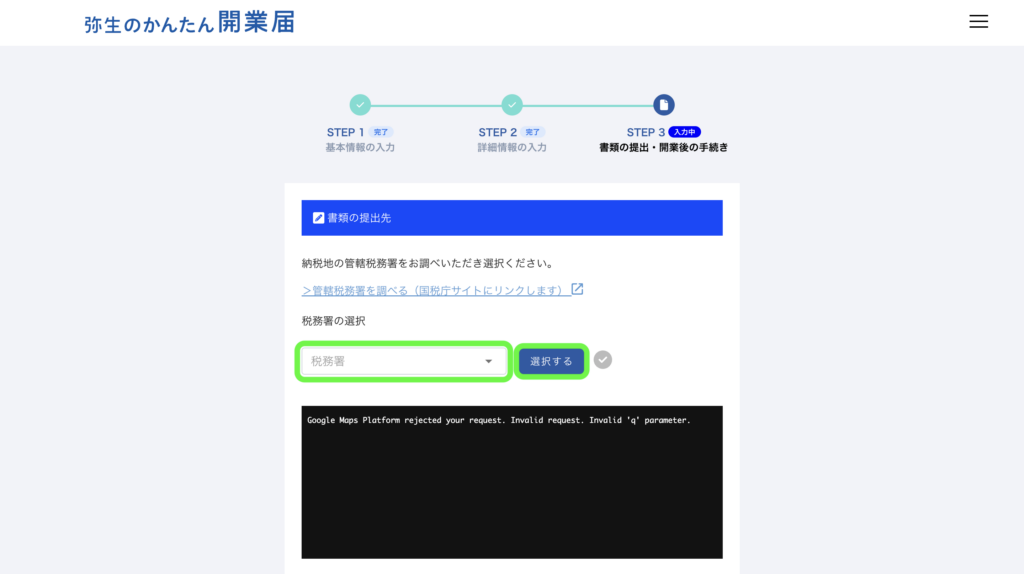Open the hamburger menu icon
This screenshot has width=1024, height=574.
tap(978, 22)
